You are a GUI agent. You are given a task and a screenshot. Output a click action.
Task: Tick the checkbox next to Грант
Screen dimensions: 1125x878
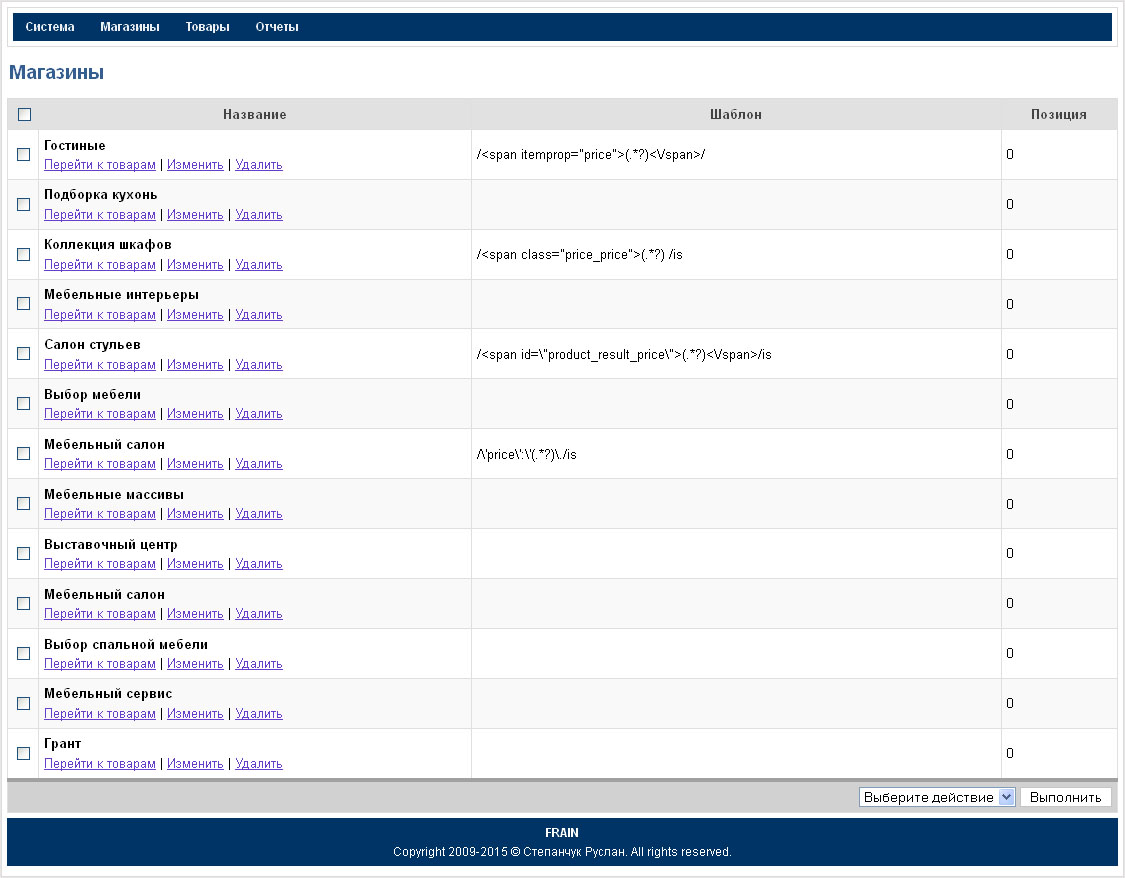(24, 753)
